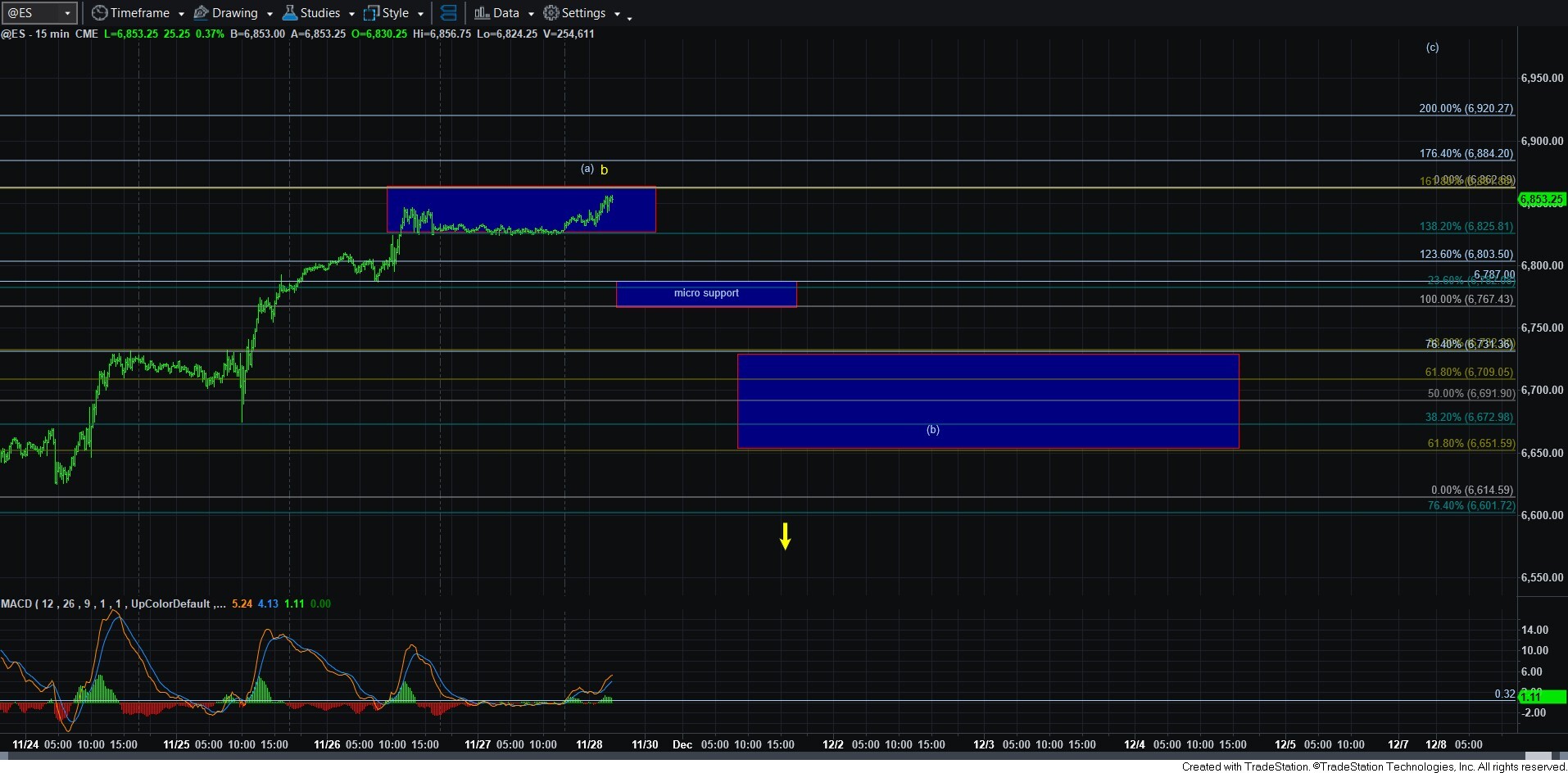Expand the Timeframe dropdown arrow
The image size is (1568, 773).
coord(181,14)
